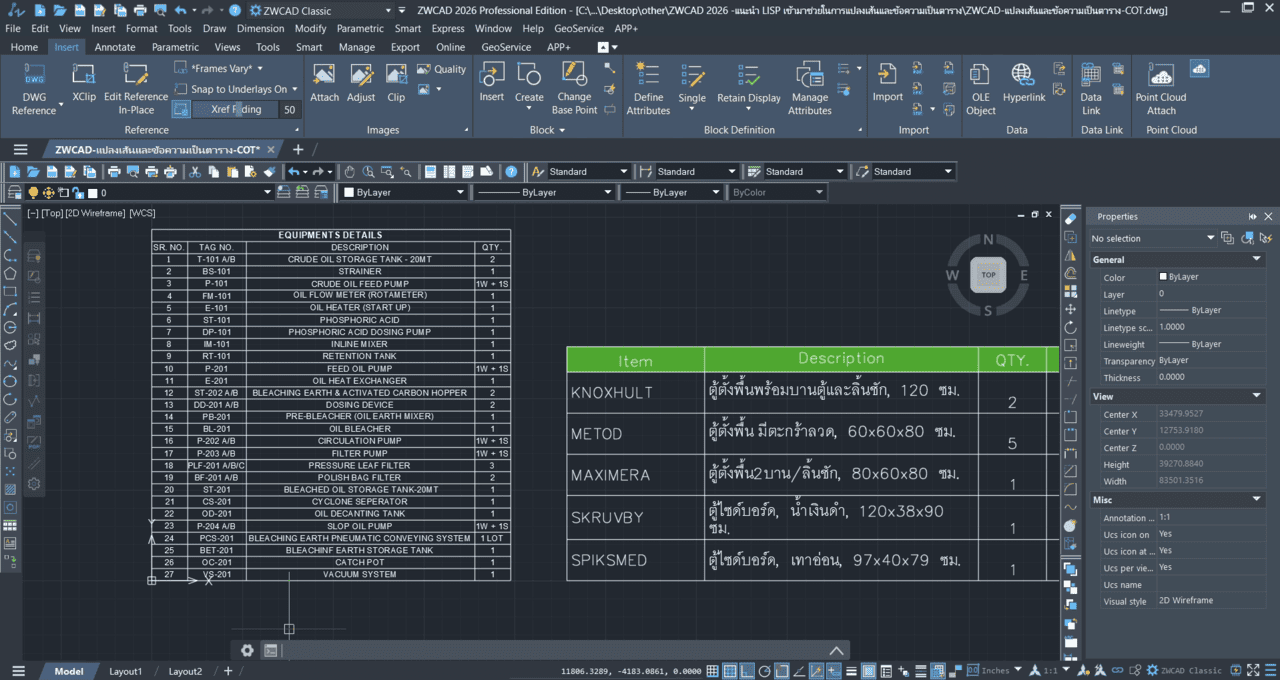Click the OLE Object icon
This screenshot has width=1280, height=680.
(980, 76)
